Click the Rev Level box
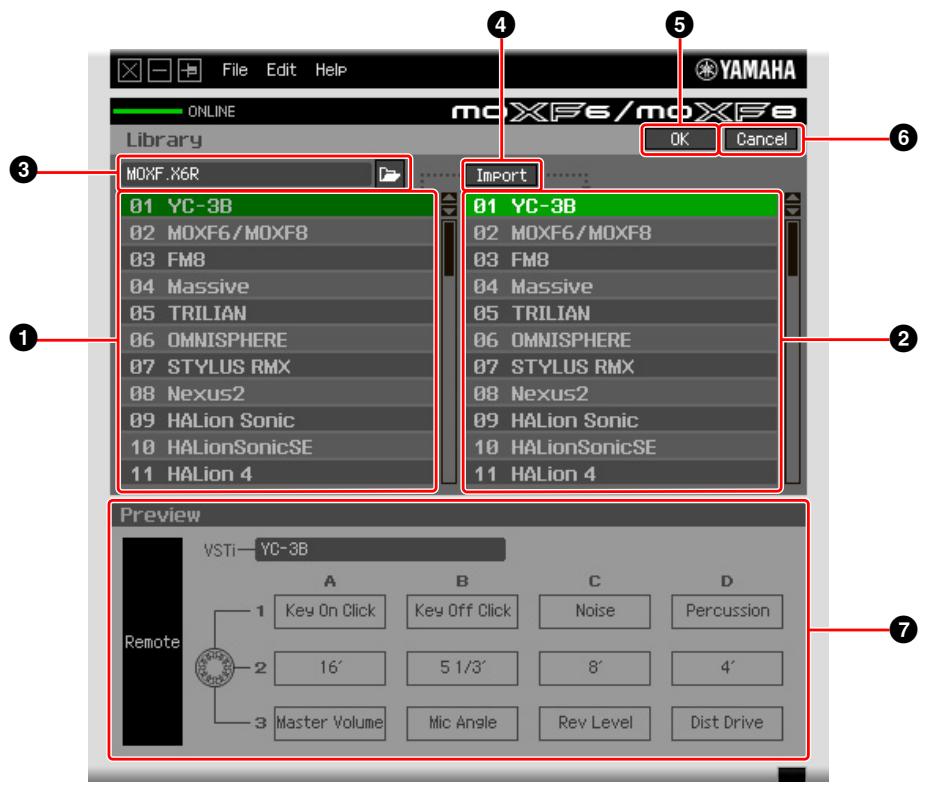The width and height of the screenshot is (929, 789). click(595, 723)
